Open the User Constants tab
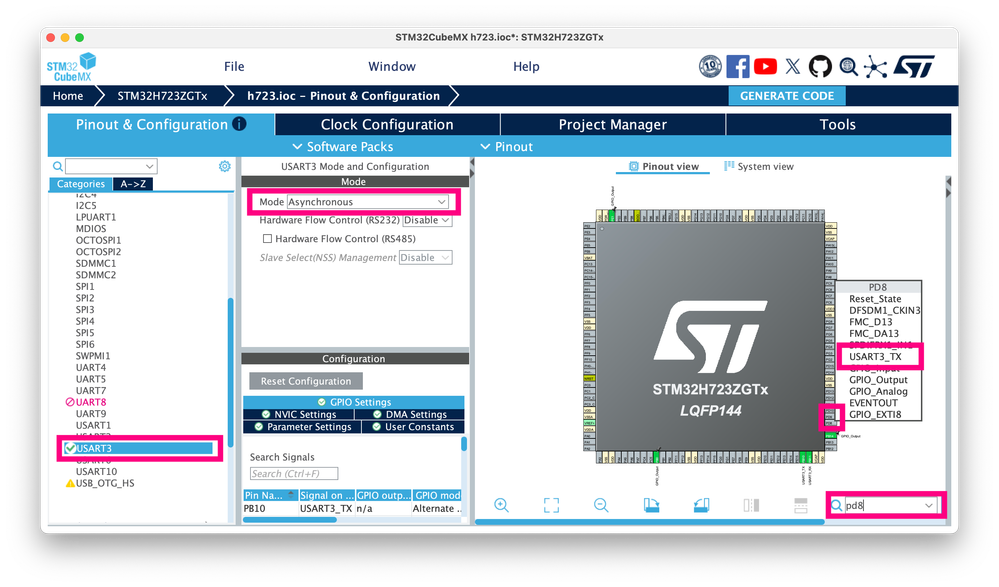 [x=413, y=427]
